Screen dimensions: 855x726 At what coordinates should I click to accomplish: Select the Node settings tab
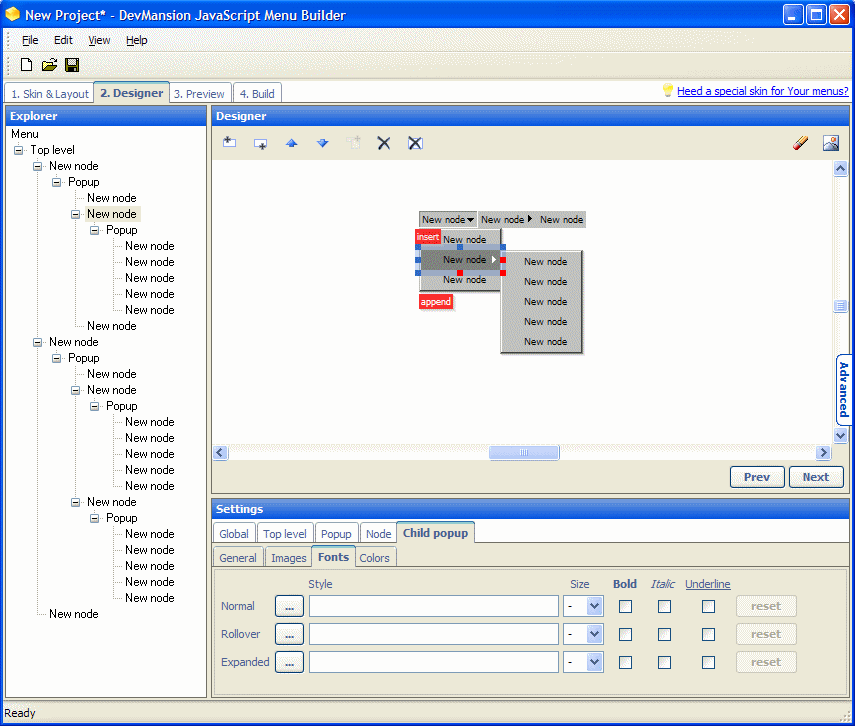coord(378,533)
